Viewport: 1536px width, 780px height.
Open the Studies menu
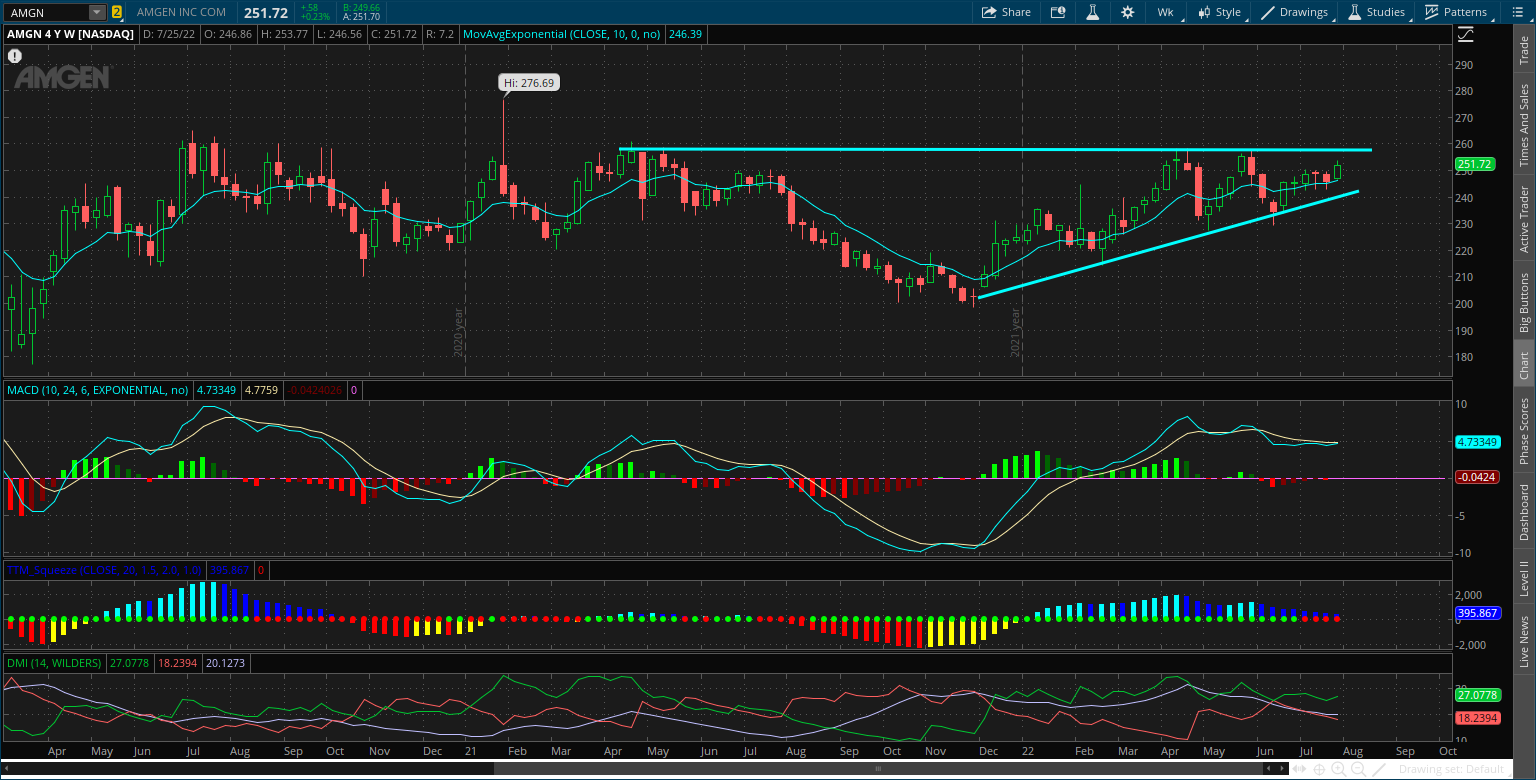(x=1378, y=12)
